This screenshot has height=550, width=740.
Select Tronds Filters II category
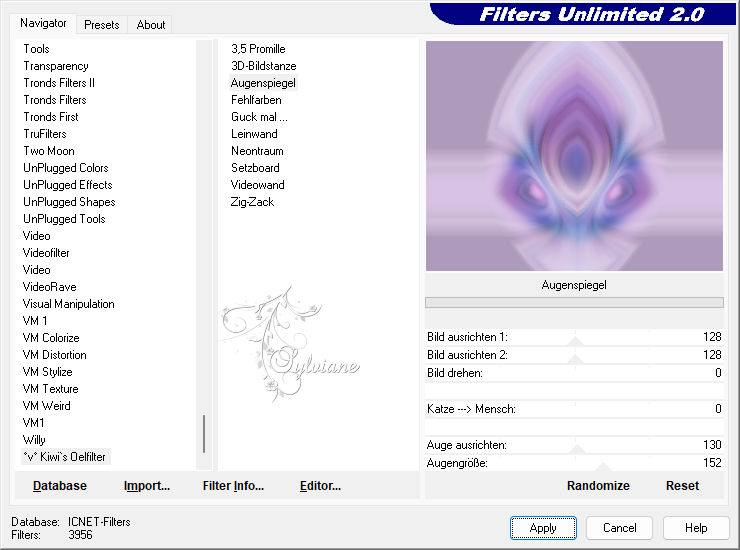point(59,83)
